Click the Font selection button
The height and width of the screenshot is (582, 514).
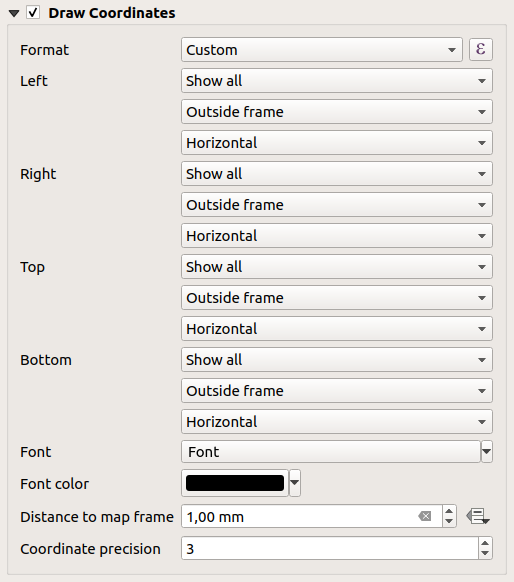point(331,452)
